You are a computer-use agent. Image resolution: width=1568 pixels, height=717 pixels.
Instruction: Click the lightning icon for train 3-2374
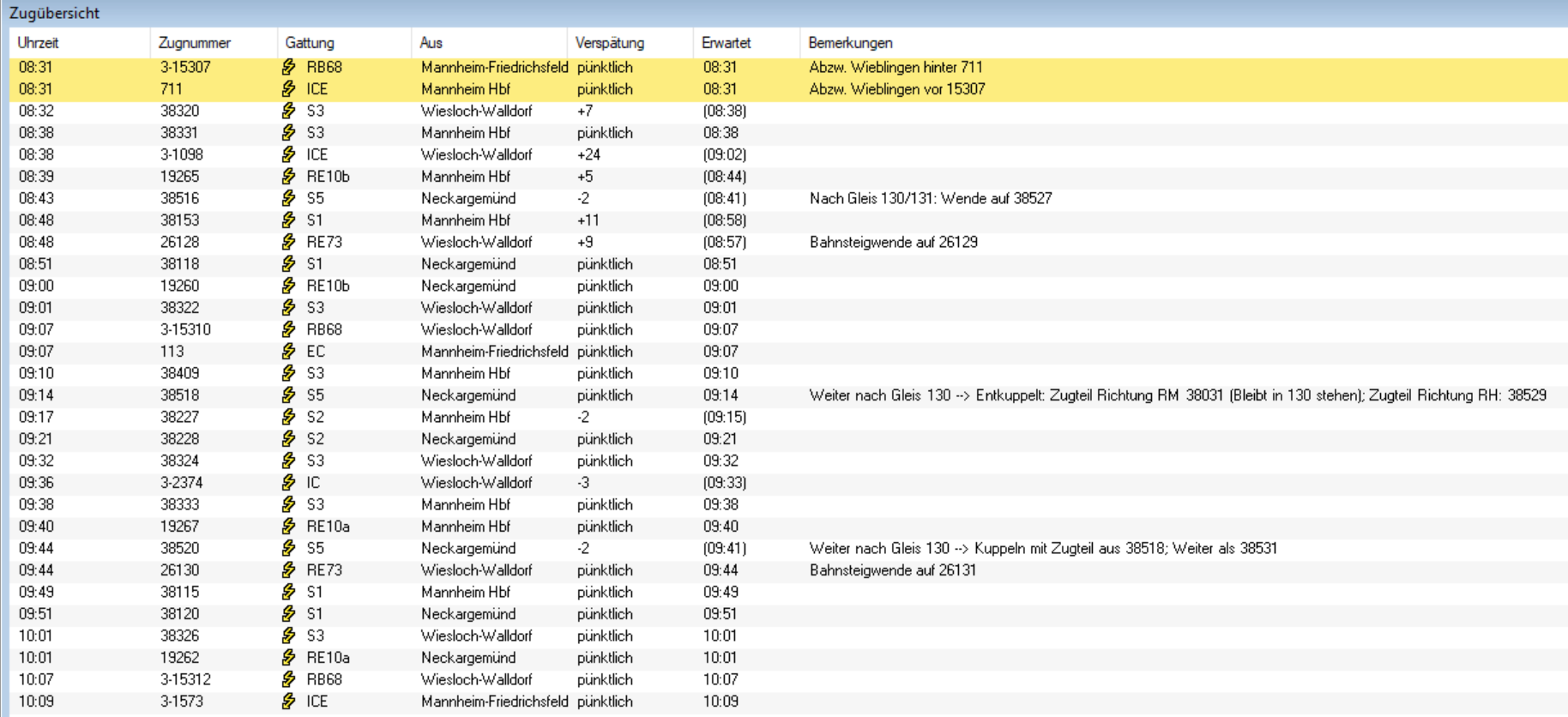point(289,483)
